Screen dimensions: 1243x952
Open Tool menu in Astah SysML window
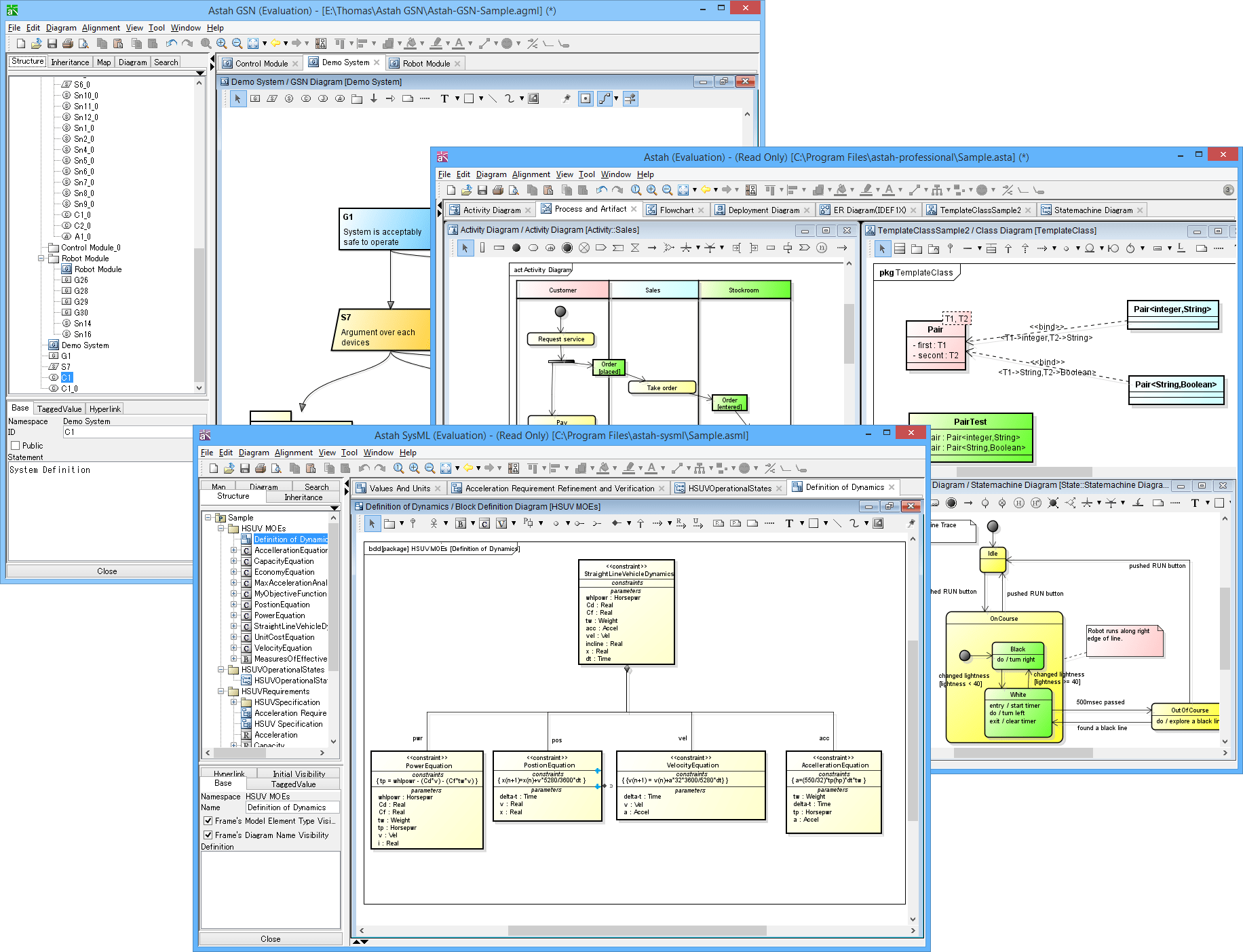(x=349, y=453)
